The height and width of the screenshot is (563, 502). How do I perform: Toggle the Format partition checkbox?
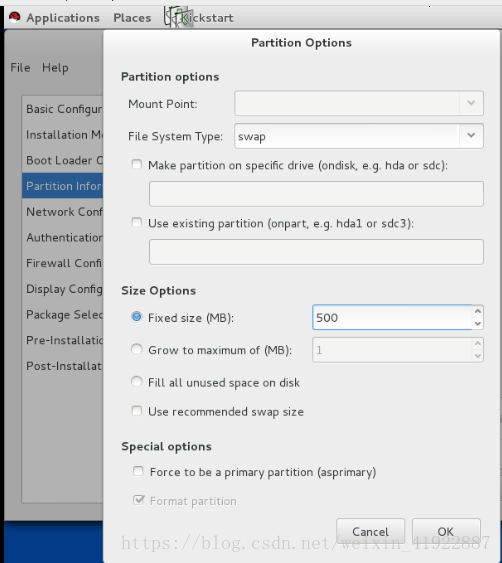[x=139, y=500]
